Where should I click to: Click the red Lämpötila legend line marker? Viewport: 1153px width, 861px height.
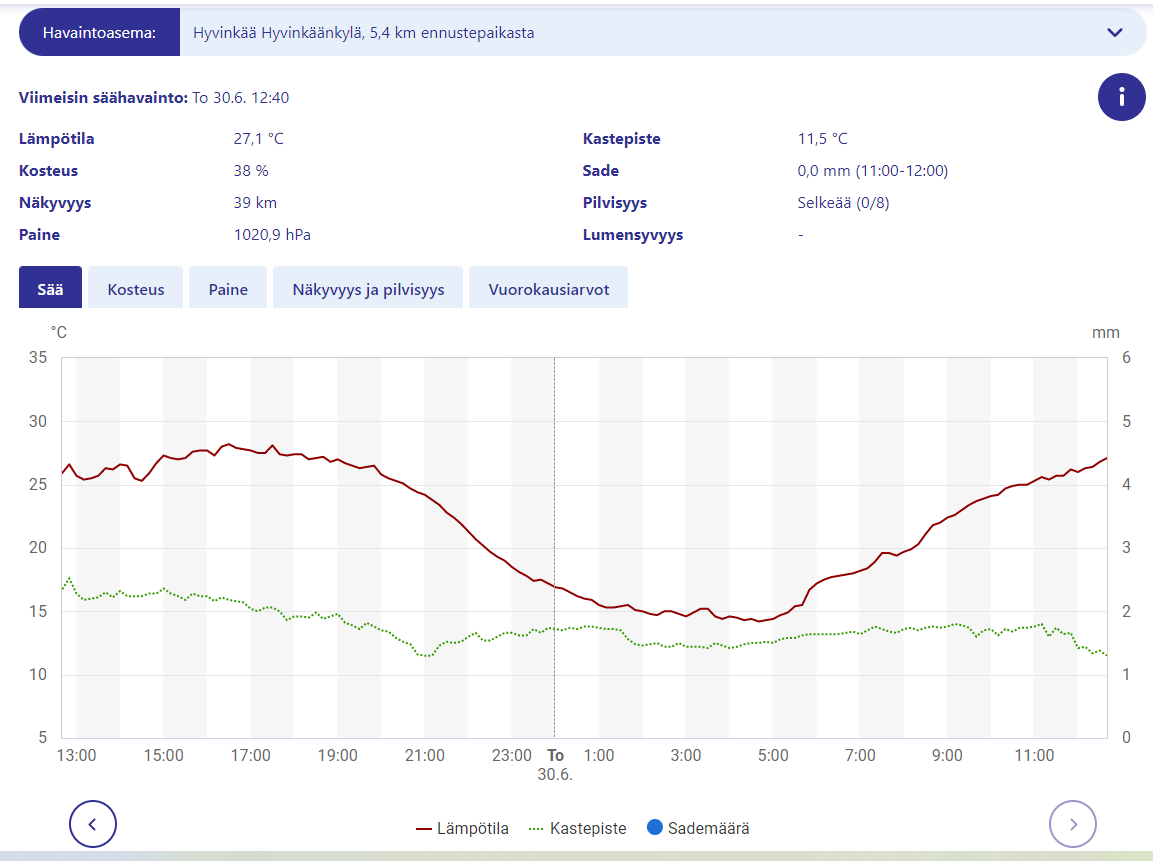pos(424,828)
